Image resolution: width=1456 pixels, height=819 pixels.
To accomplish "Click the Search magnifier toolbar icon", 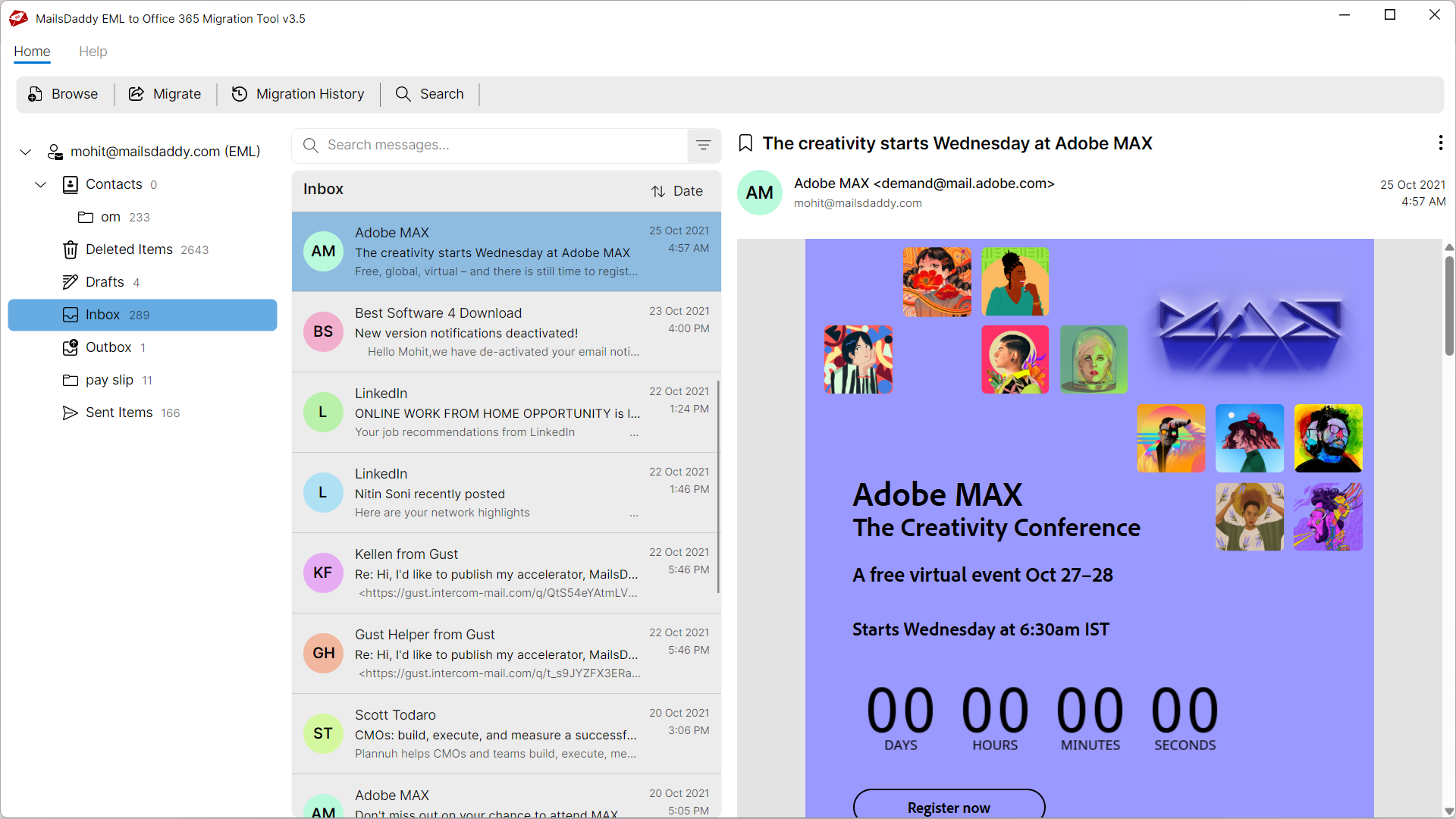I will [403, 94].
